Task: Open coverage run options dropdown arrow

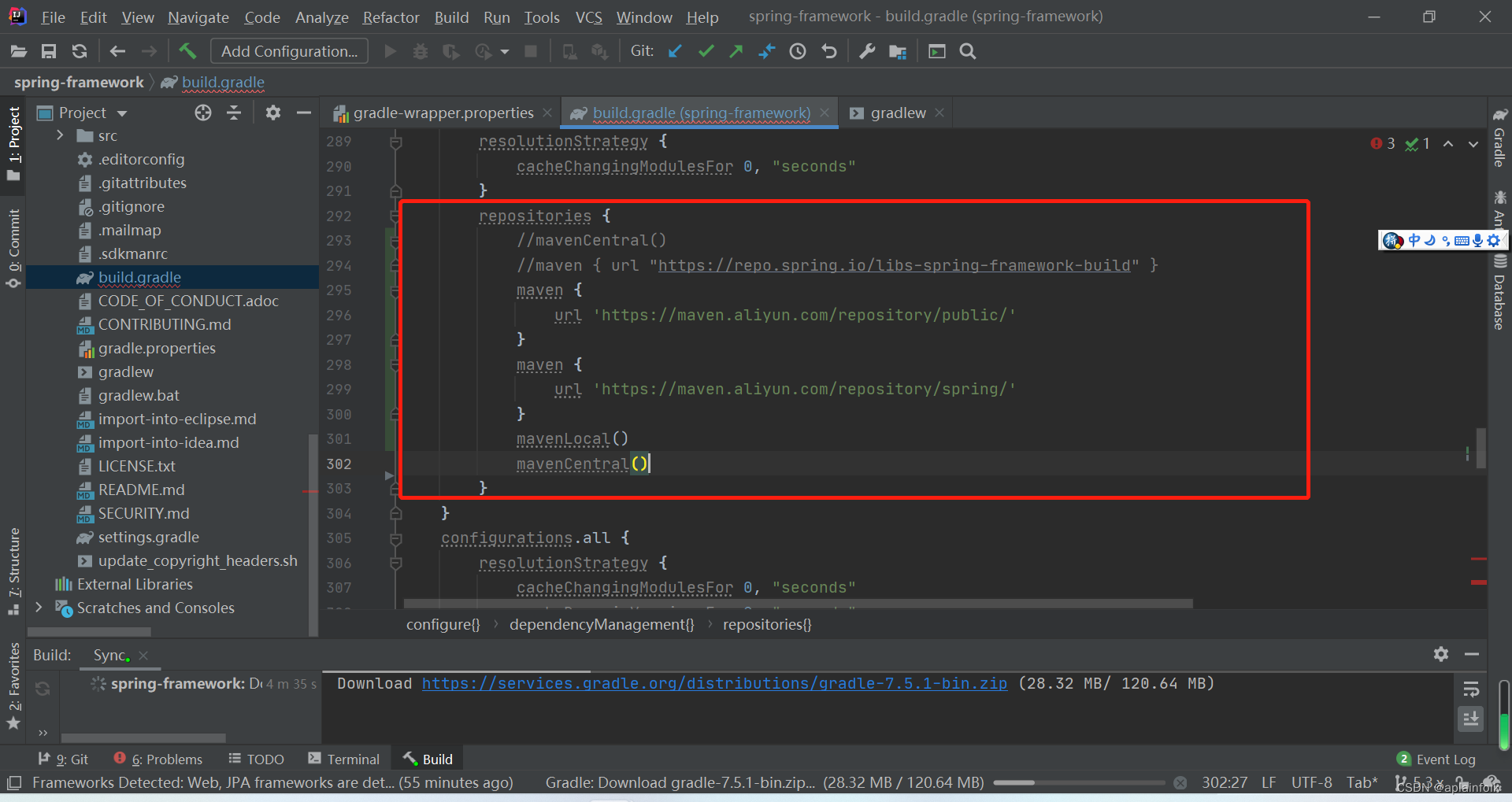Action: 505,52
